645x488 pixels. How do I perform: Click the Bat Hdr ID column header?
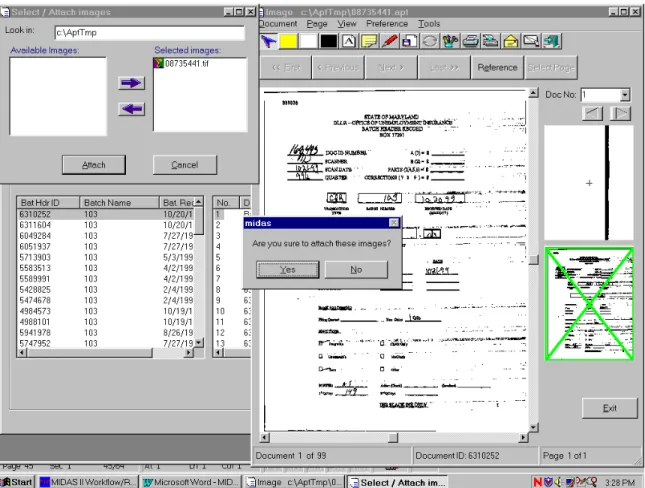tap(48, 202)
